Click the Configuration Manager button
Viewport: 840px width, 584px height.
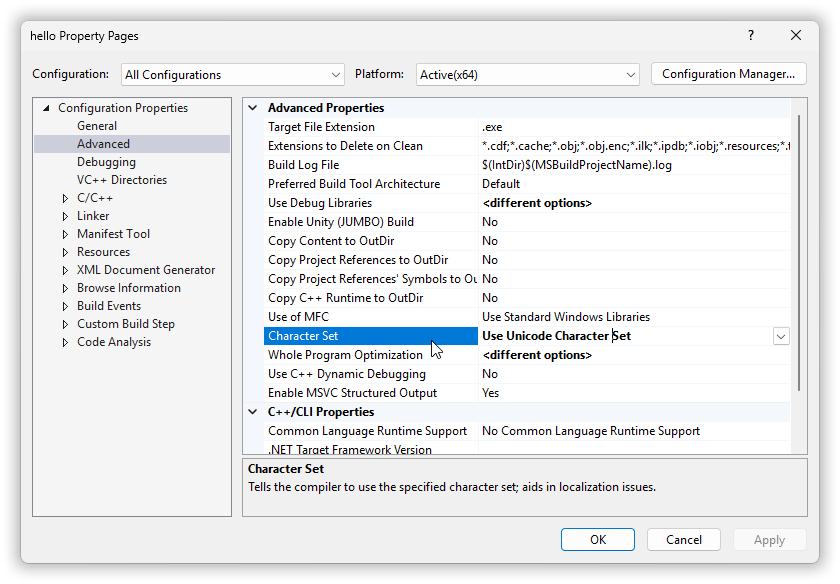(728, 74)
